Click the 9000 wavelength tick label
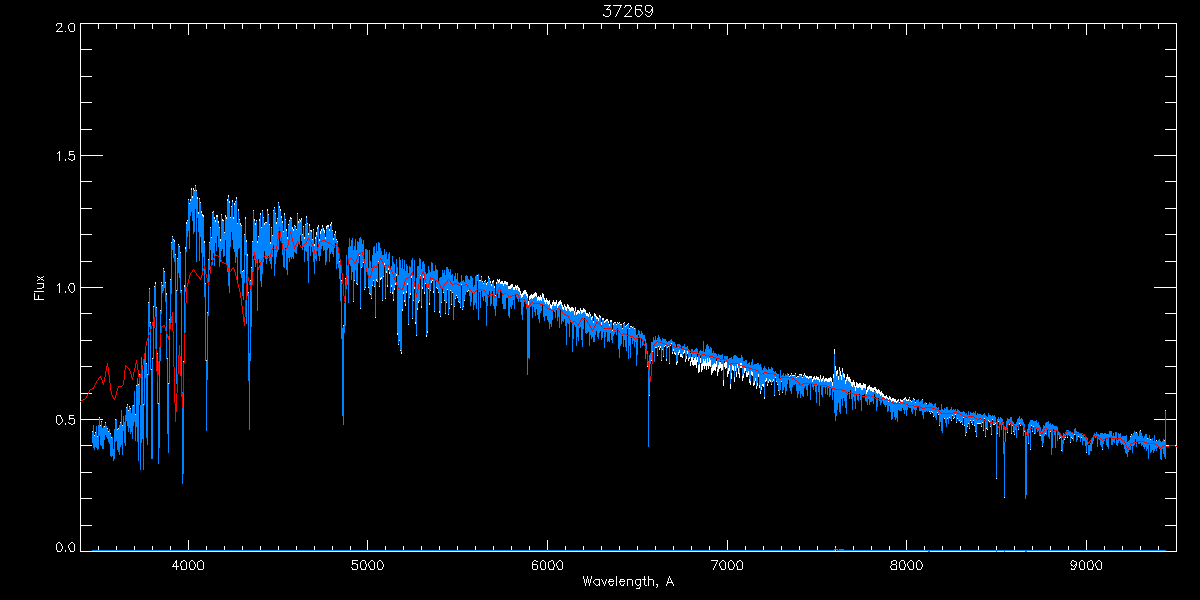The image size is (1200, 600). (1086, 563)
